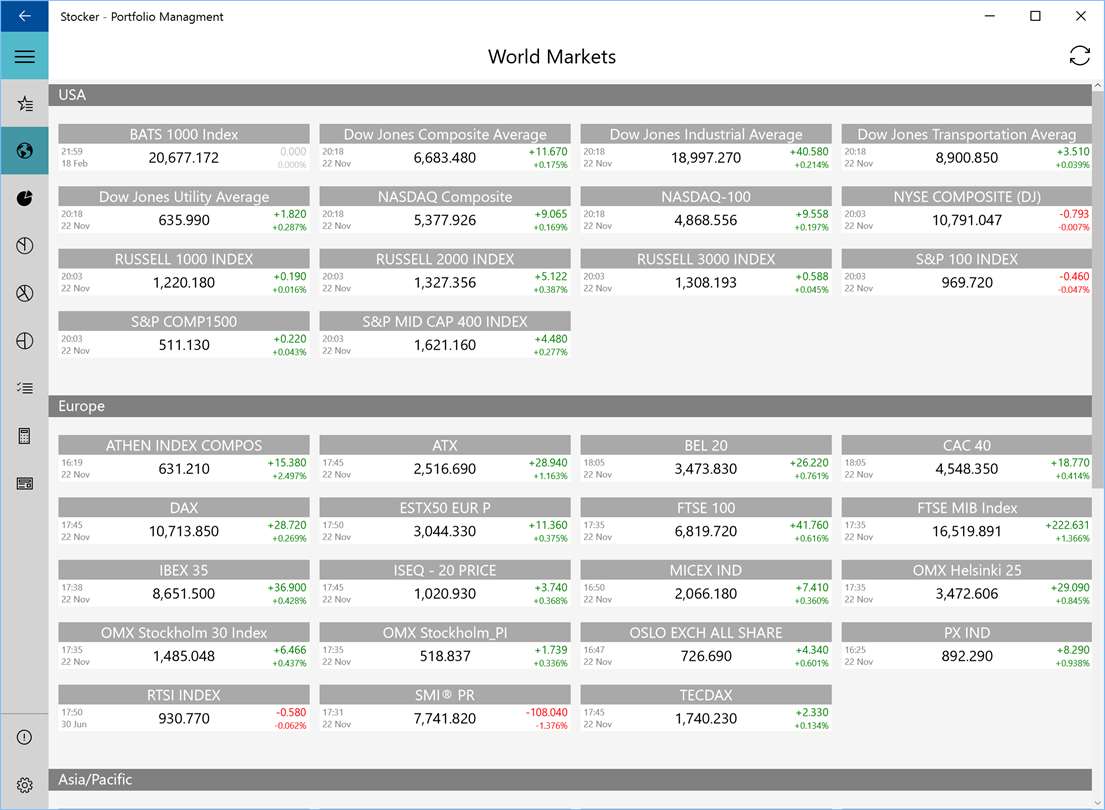
Task: Open the checklist sidebar icon
Action: [24, 388]
